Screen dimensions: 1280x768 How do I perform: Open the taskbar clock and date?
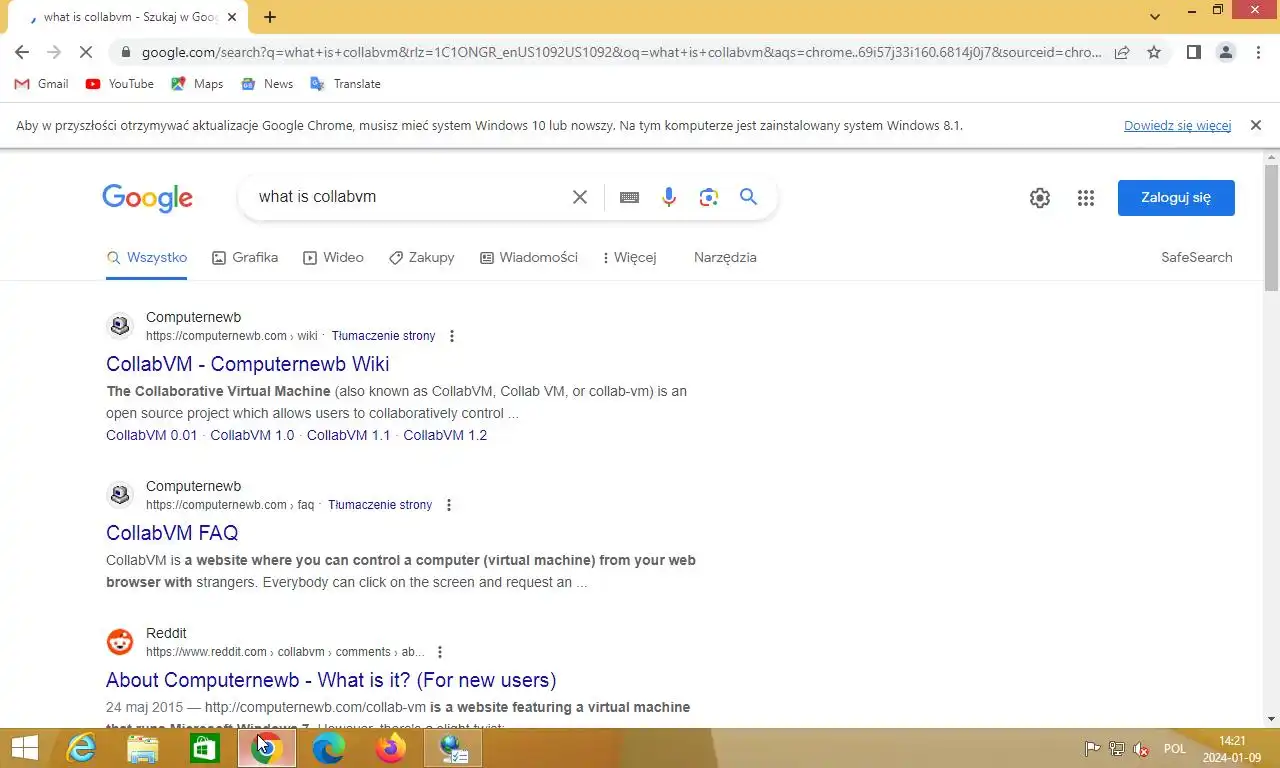[1232, 749]
